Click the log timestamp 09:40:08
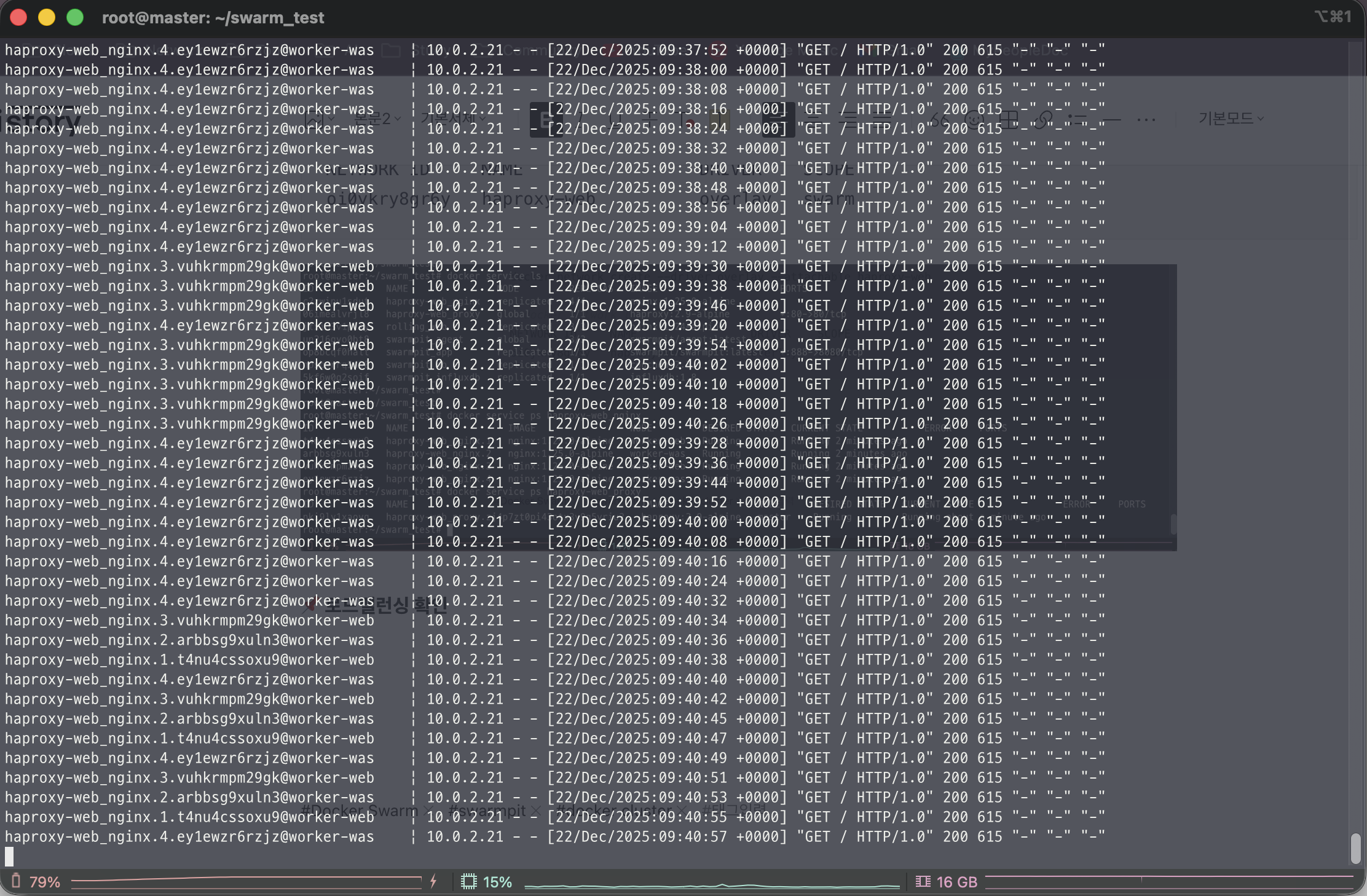Screen dimensions: 1367x896 coord(693,541)
